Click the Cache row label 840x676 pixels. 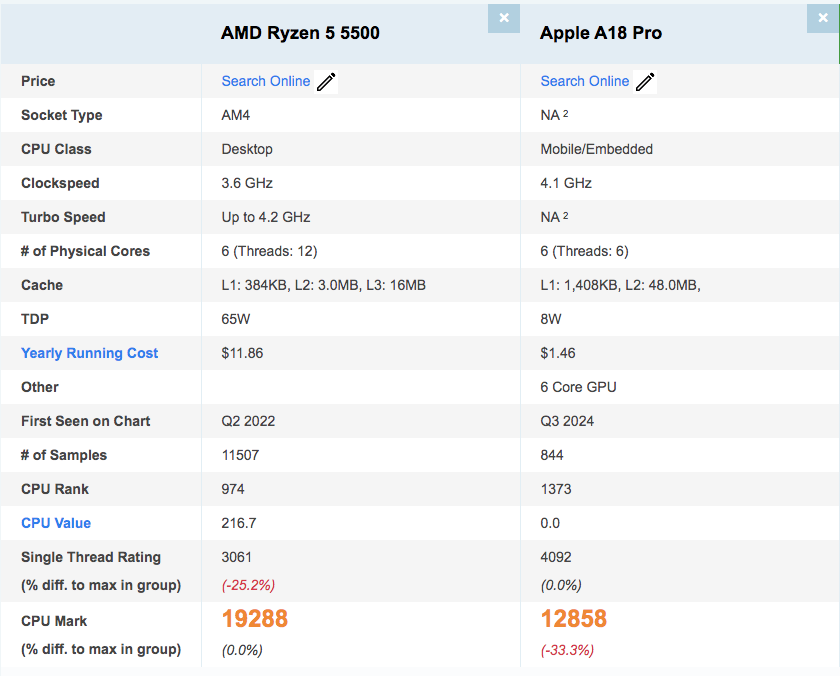(x=42, y=286)
